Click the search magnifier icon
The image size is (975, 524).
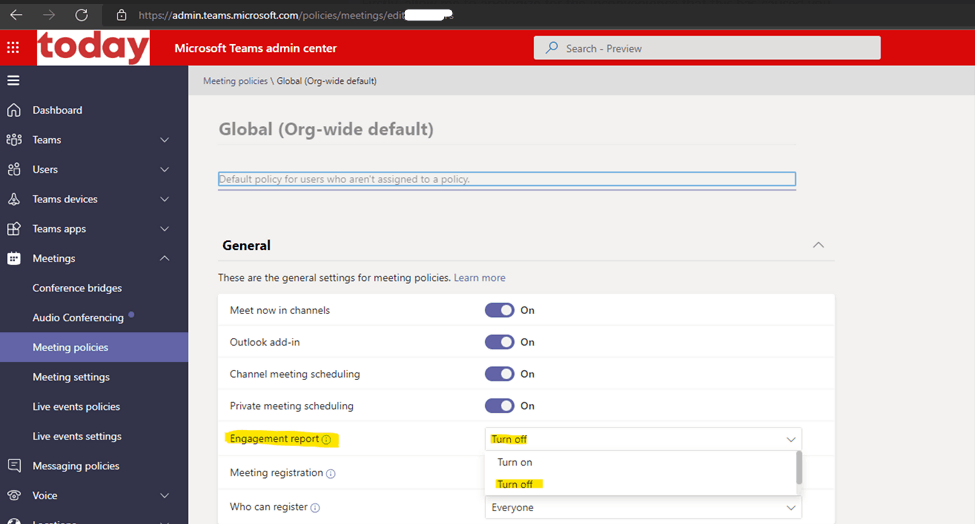[552, 48]
